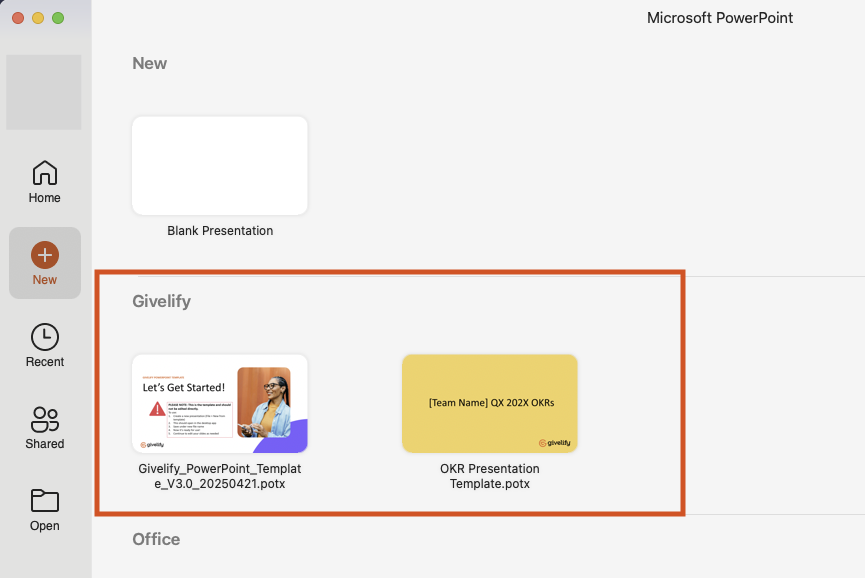Select the Let's Get Started Givelify template thumbnail
The width and height of the screenshot is (865, 578).
point(220,403)
